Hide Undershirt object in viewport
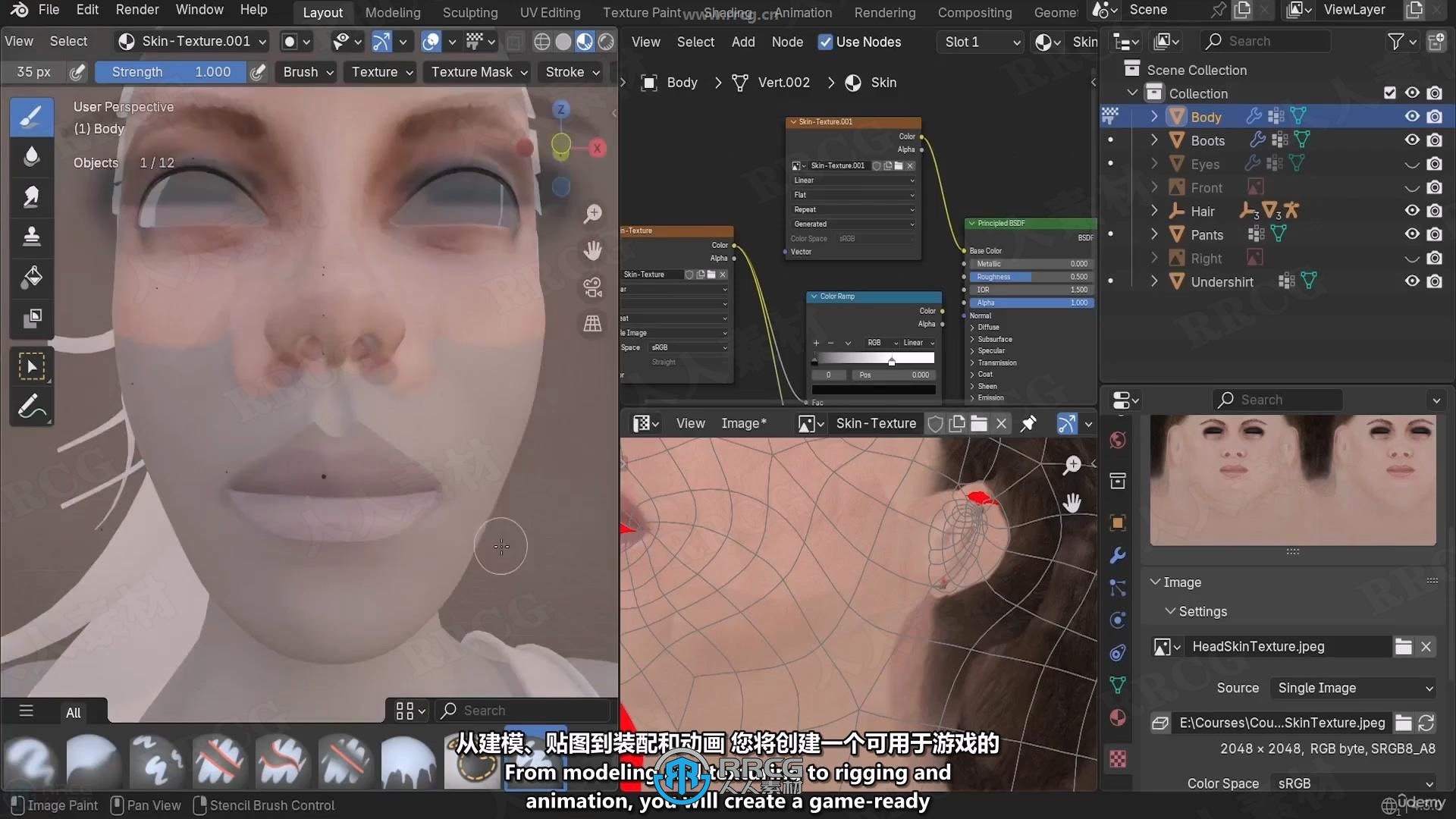Viewport: 1456px width, 819px height. pos(1411,281)
